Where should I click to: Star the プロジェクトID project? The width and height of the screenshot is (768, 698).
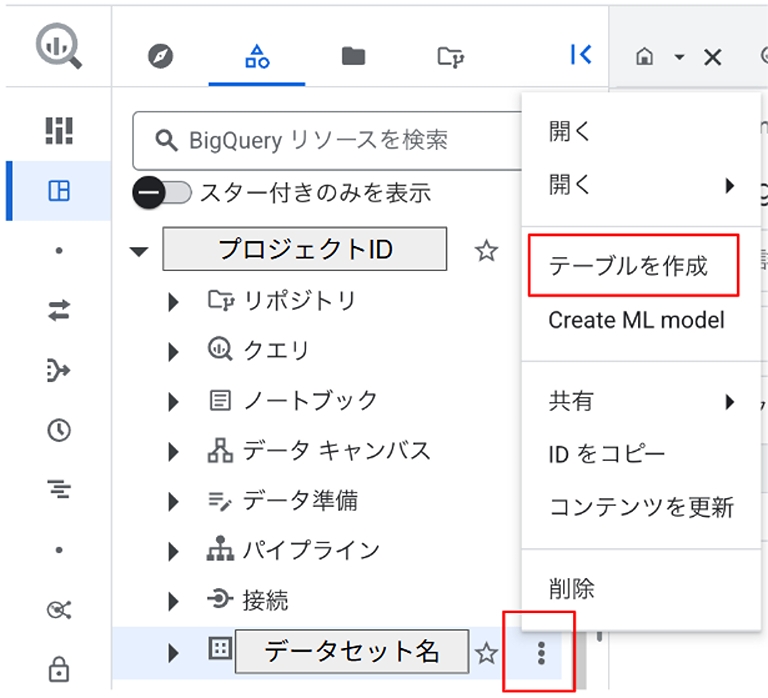[486, 251]
